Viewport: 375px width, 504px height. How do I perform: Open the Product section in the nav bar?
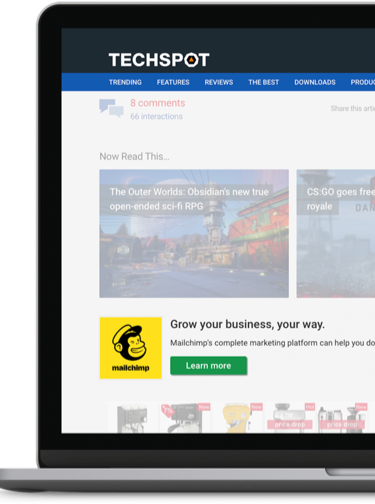[x=362, y=82]
